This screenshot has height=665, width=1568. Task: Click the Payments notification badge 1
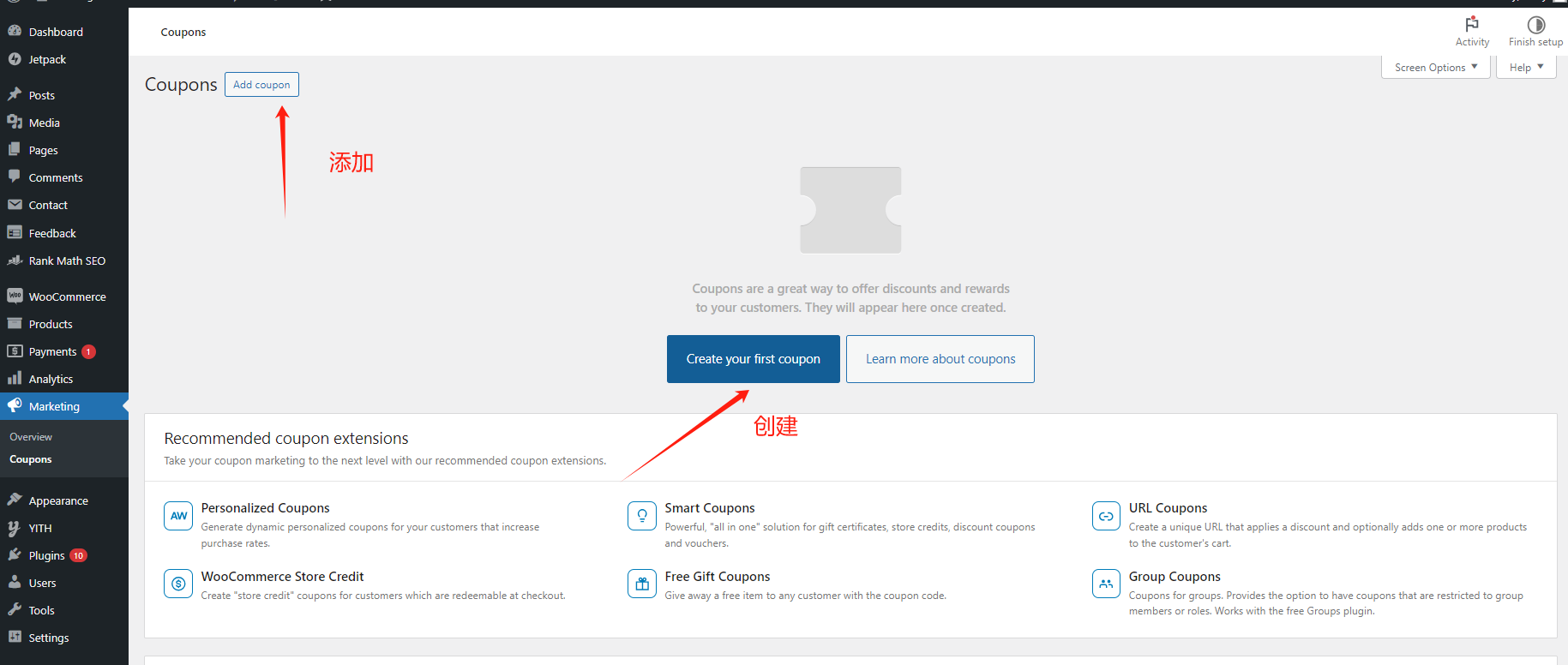tap(88, 351)
